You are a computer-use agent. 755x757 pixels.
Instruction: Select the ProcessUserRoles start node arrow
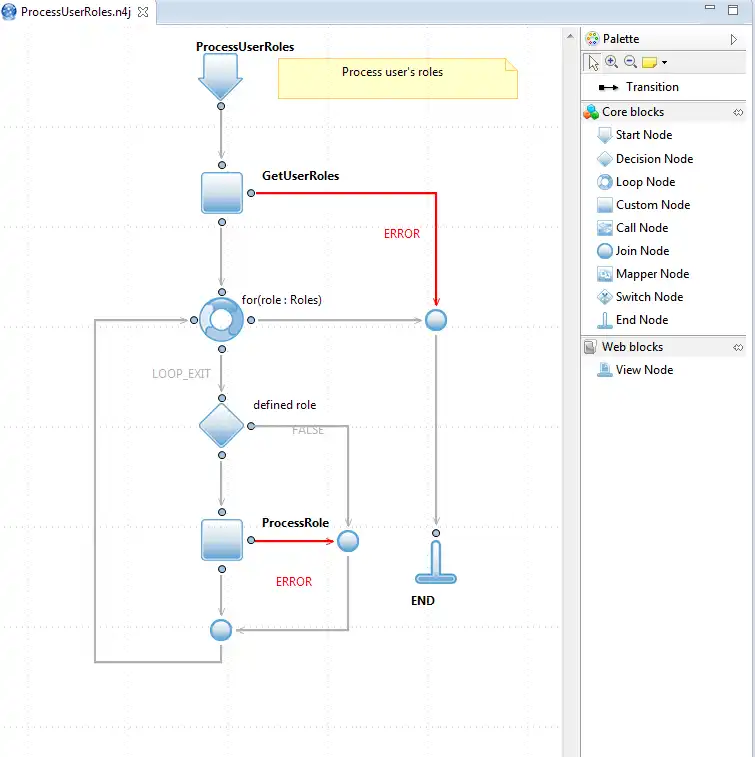click(221, 77)
